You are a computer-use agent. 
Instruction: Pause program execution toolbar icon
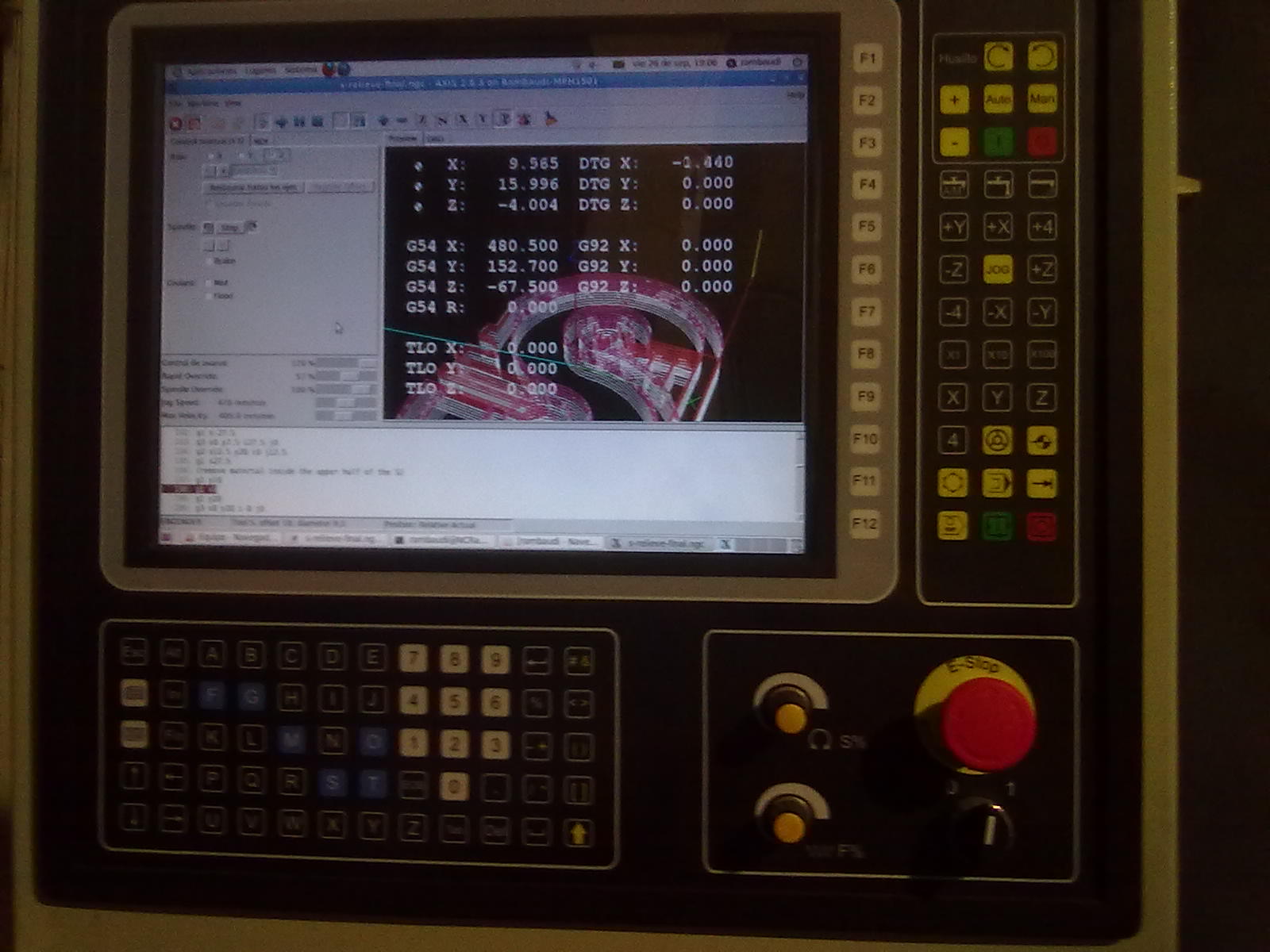coord(299,122)
